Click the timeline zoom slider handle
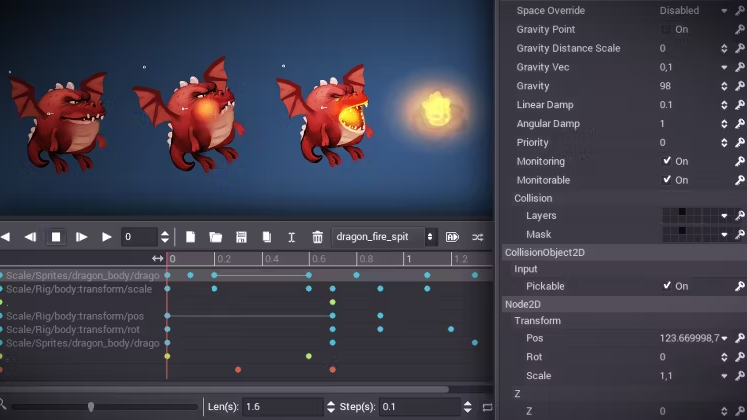 [91, 407]
